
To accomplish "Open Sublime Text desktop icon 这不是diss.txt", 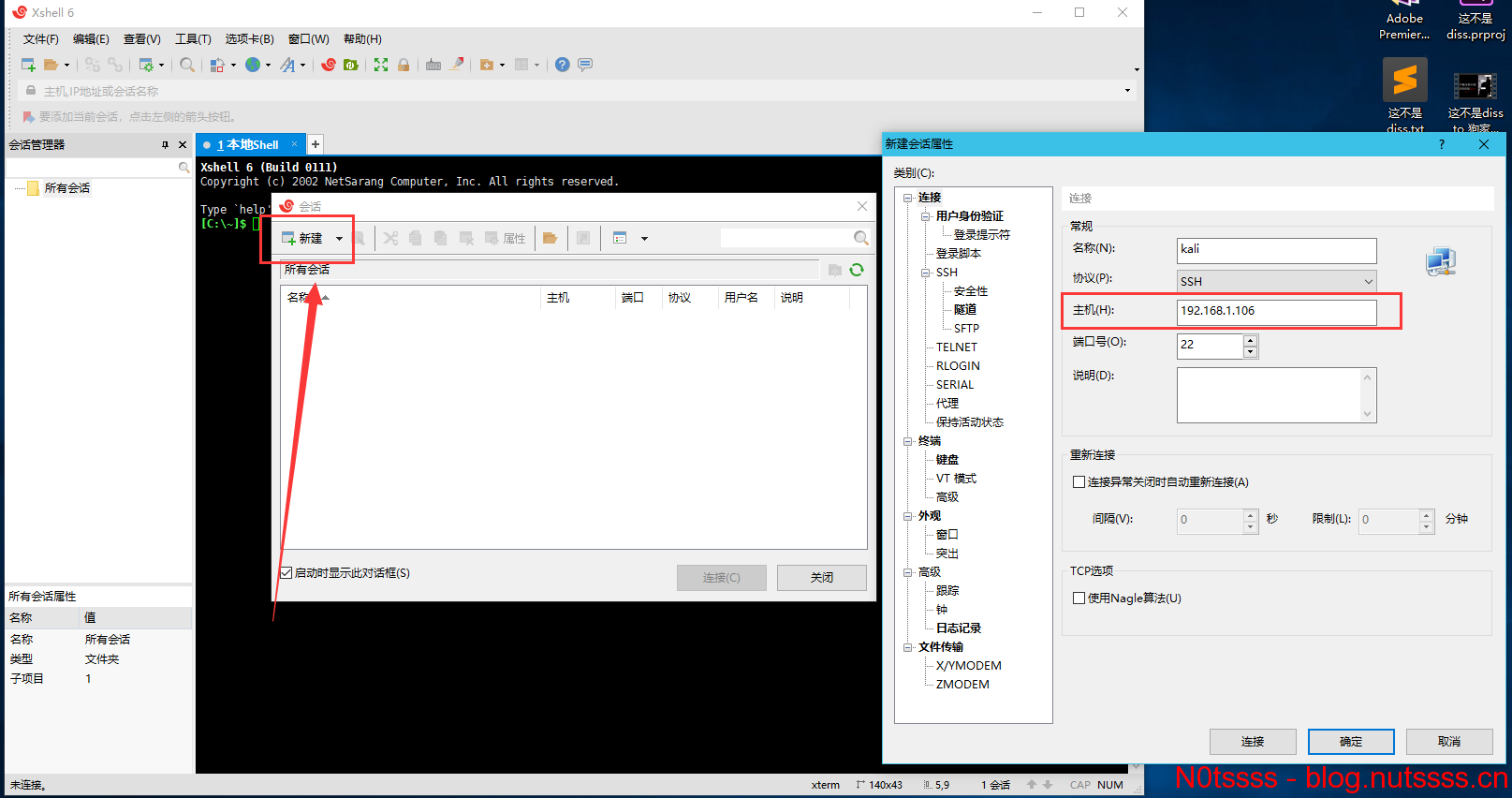I will [x=1405, y=95].
